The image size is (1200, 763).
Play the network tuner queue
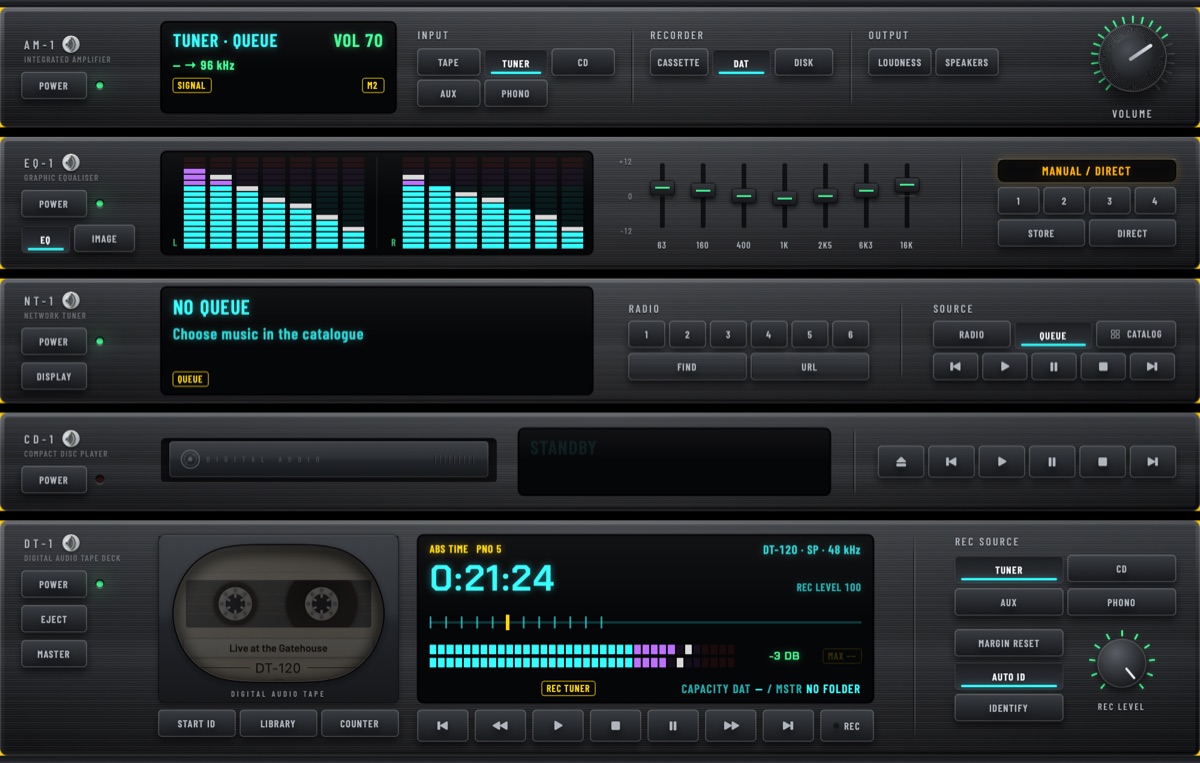[x=1005, y=367]
